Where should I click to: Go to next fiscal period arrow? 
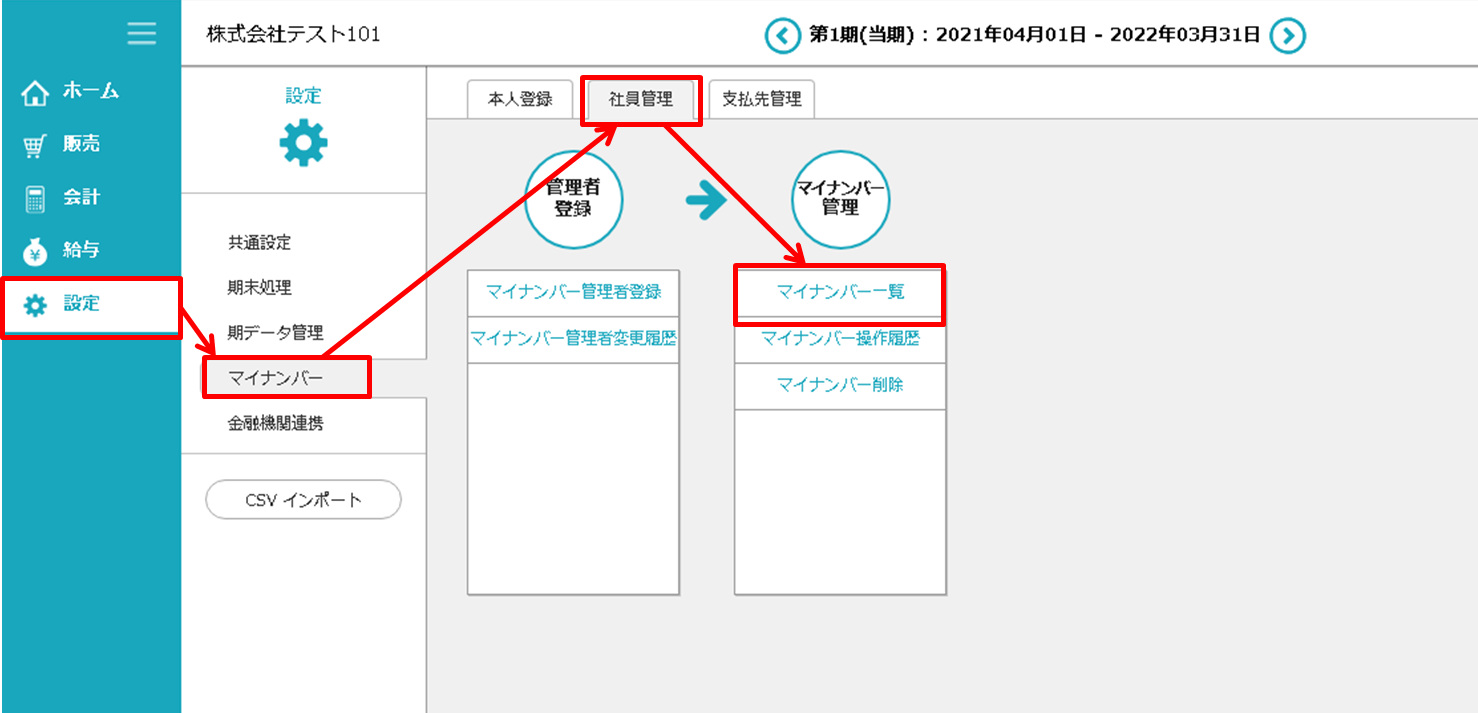(1288, 36)
